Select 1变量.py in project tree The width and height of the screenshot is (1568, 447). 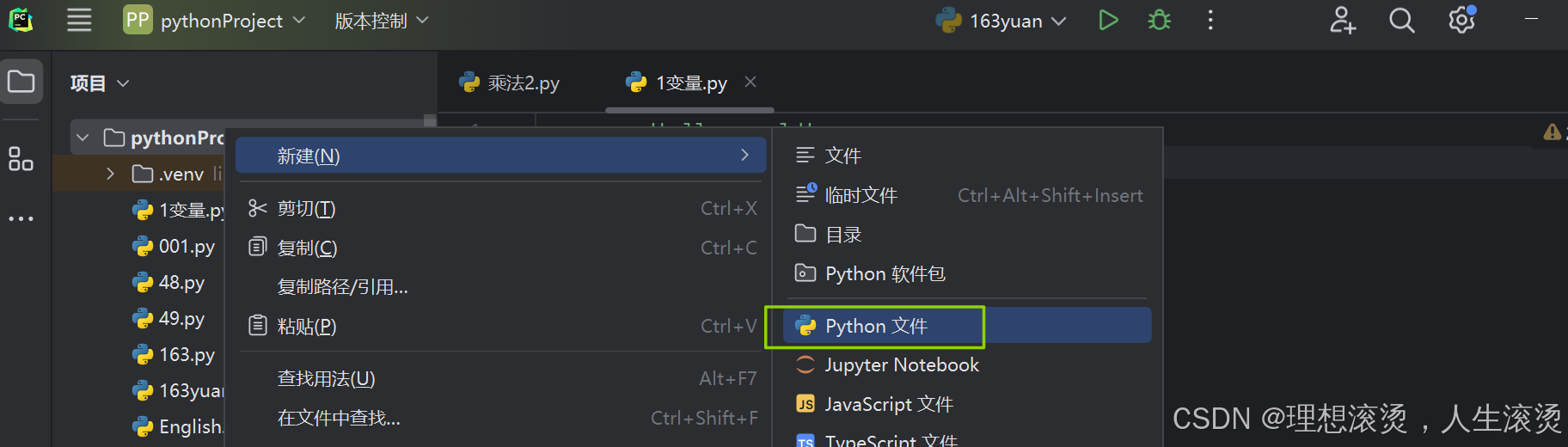[x=179, y=210]
